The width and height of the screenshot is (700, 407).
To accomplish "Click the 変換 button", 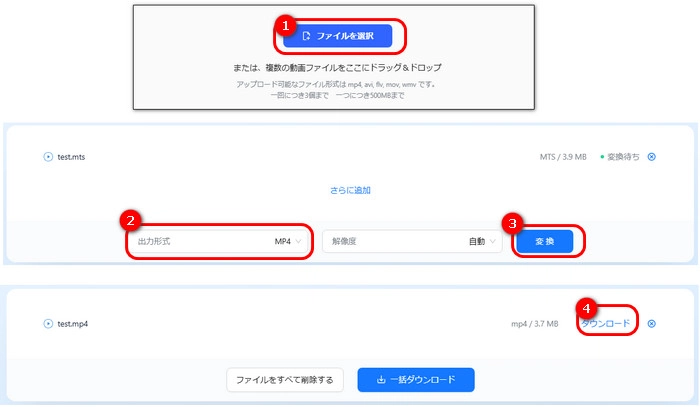I will tap(545, 241).
